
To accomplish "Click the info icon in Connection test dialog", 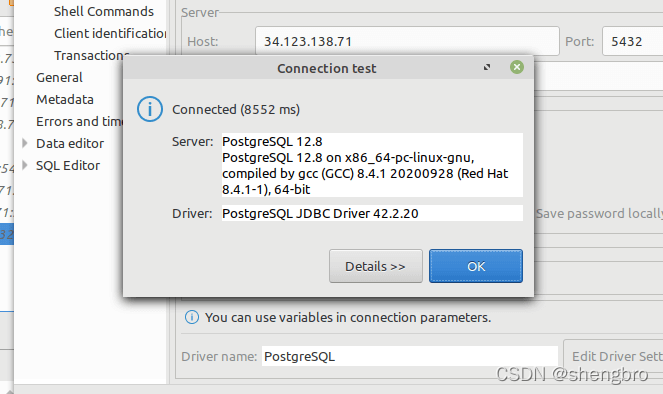I will [150, 109].
